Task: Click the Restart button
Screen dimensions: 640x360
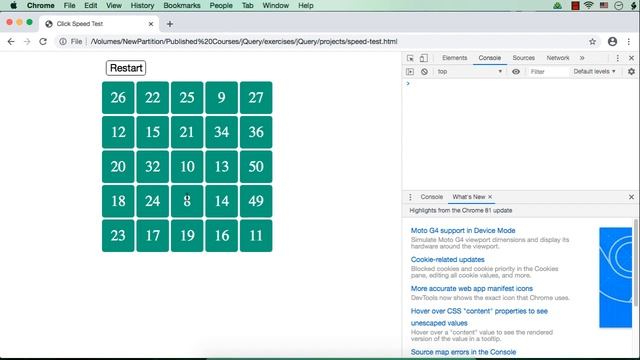Action: 126,68
